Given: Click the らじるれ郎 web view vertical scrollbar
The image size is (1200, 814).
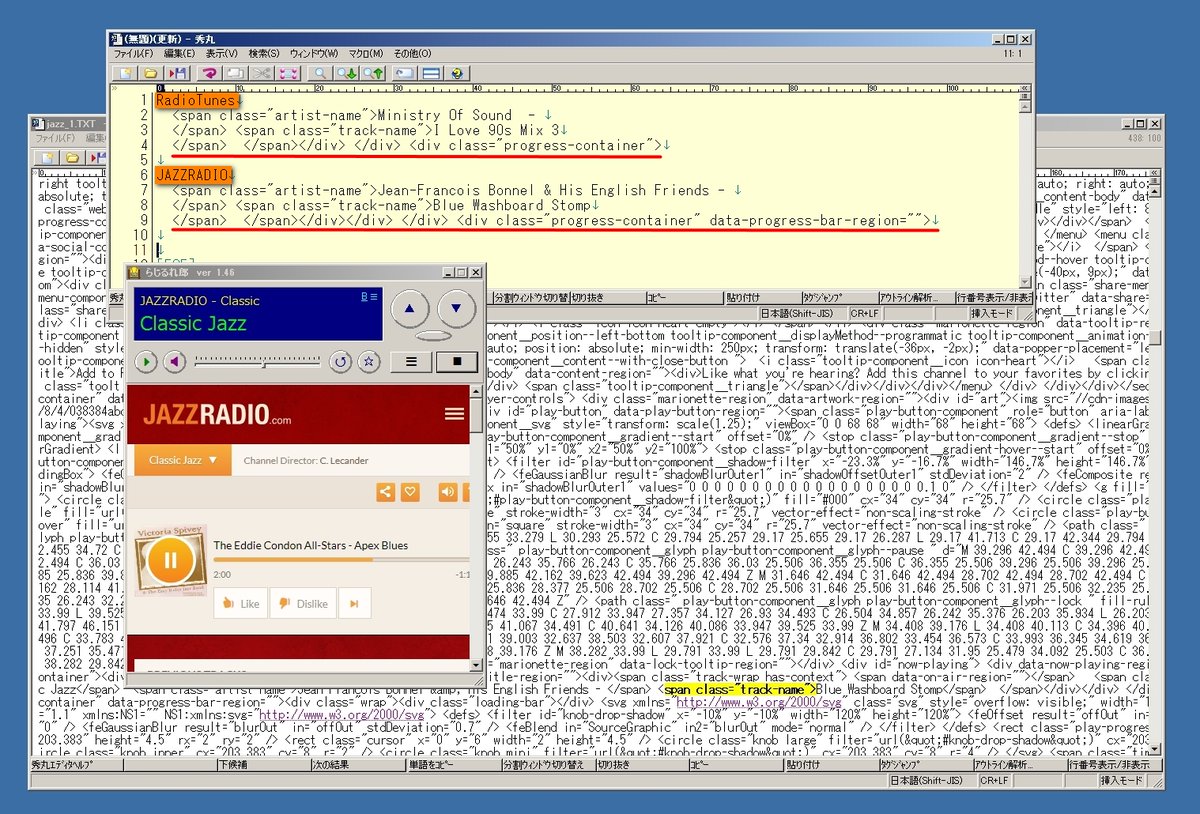Looking at the screenshot, I should [x=476, y=526].
